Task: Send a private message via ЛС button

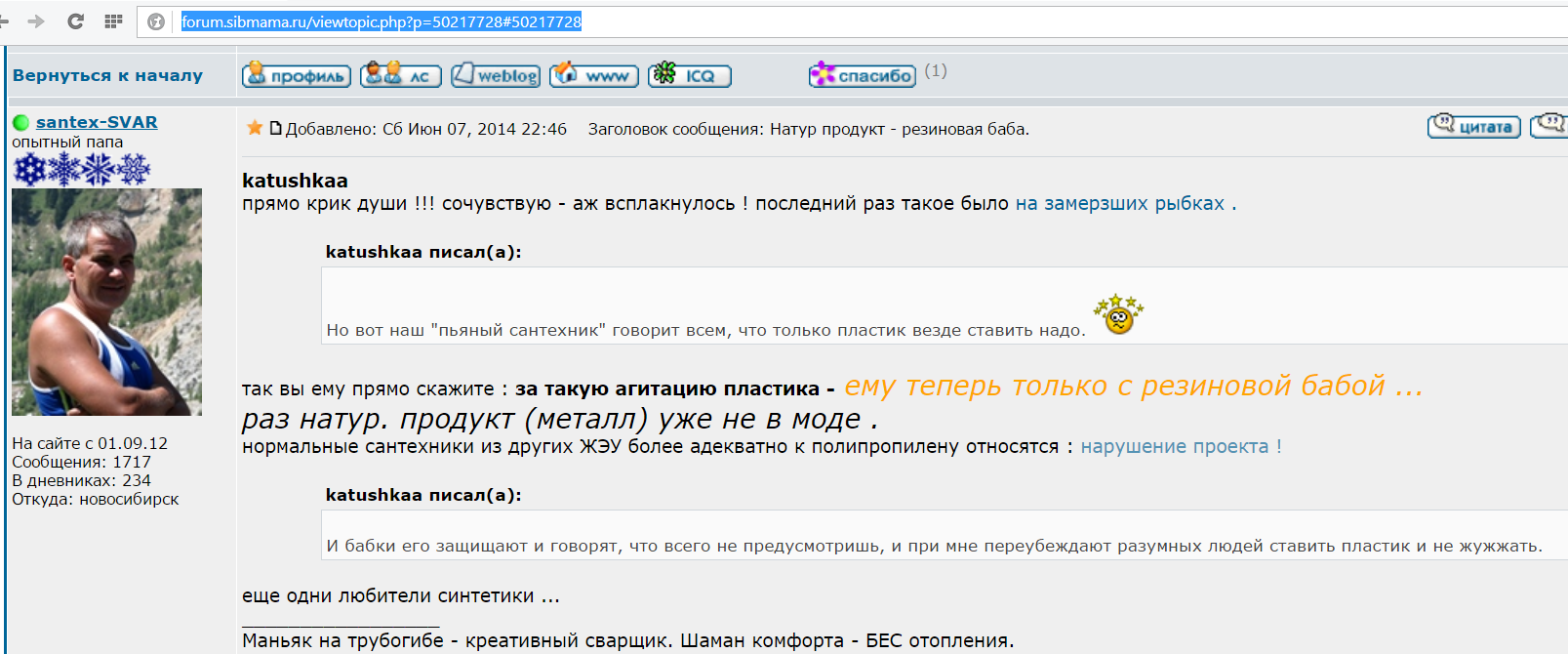Action: 401,74
